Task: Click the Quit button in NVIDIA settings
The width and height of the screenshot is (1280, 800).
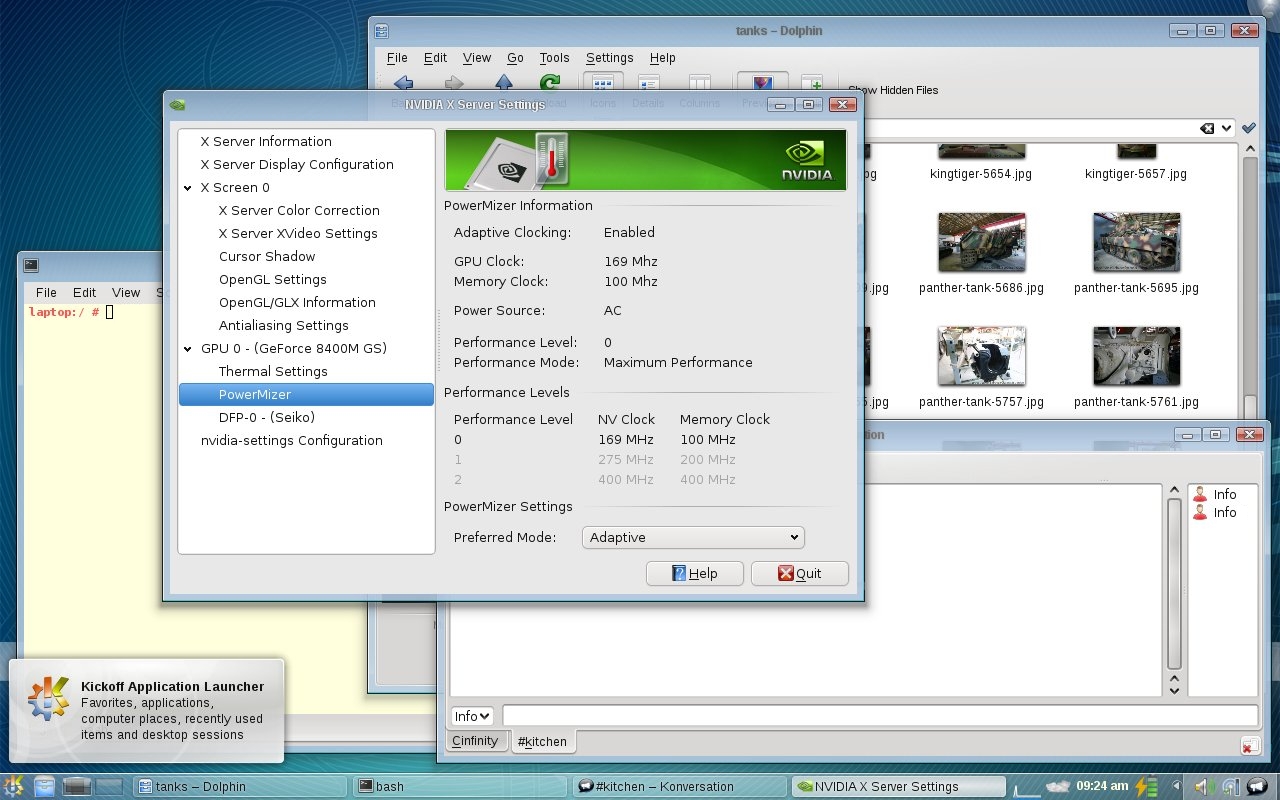Action: click(x=800, y=574)
